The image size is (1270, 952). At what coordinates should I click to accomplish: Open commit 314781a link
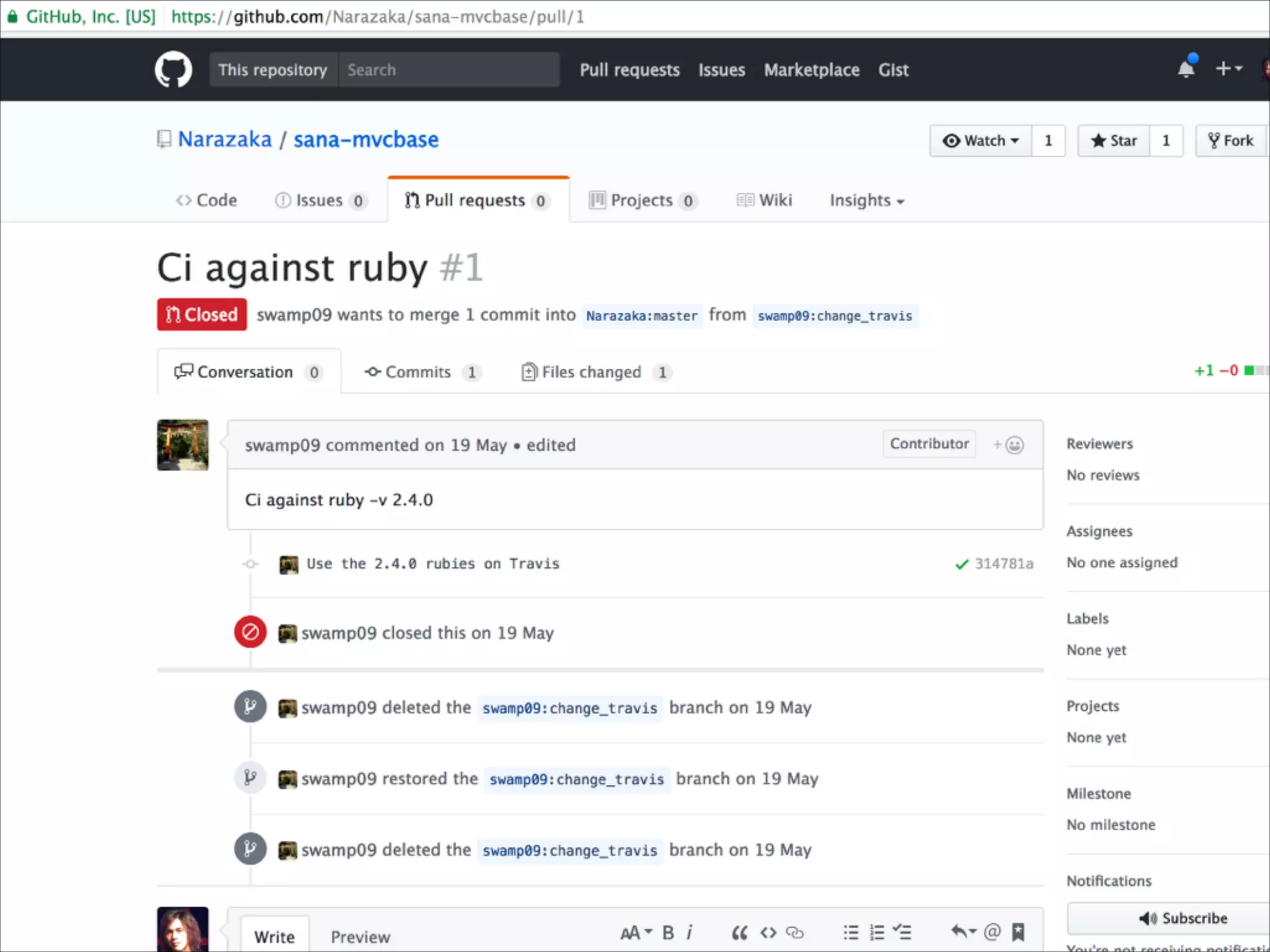pos(1003,563)
